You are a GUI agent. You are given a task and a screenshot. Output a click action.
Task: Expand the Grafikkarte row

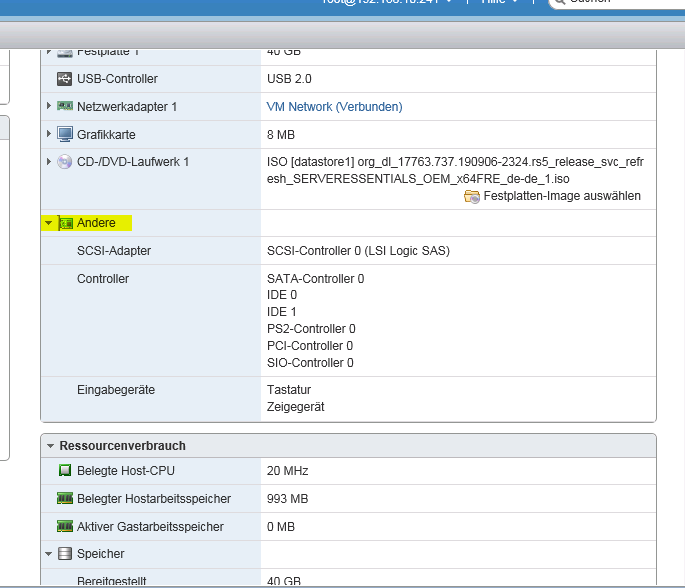(x=48, y=134)
